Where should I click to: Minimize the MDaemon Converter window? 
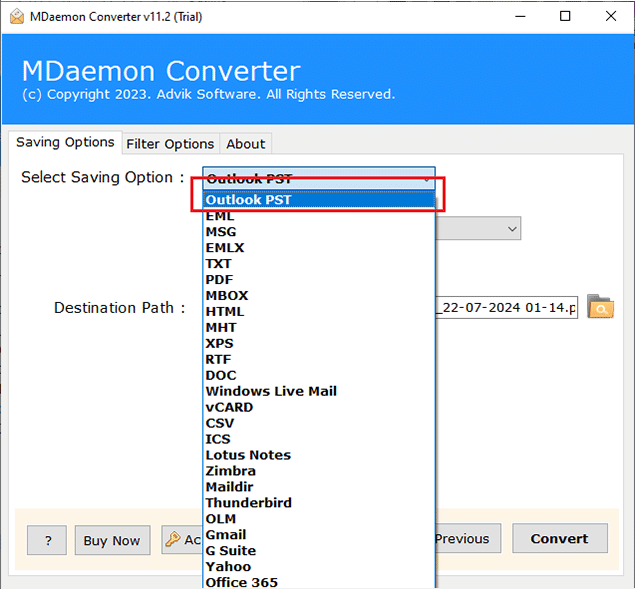tap(520, 17)
